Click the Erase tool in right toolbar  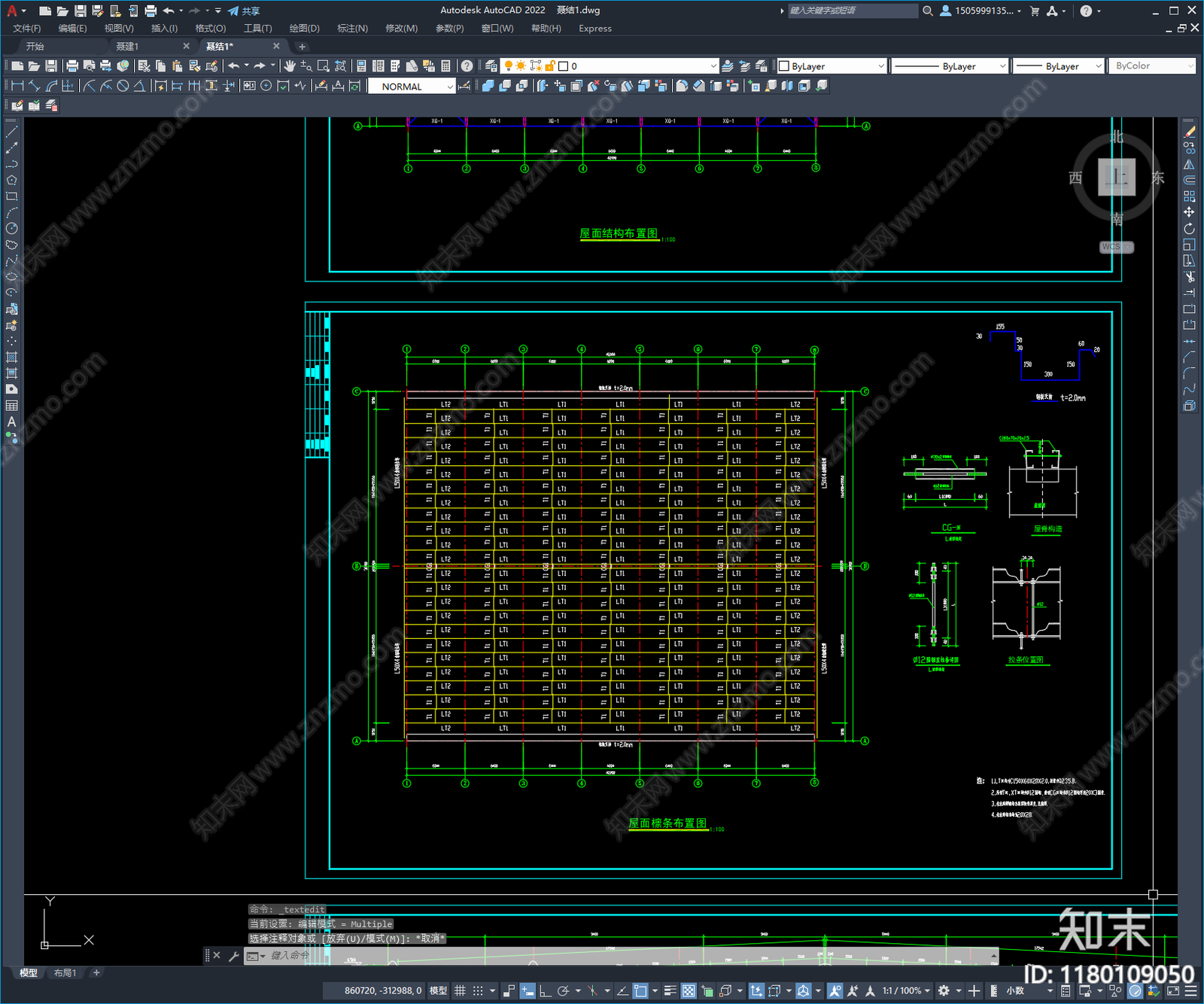(x=1189, y=132)
